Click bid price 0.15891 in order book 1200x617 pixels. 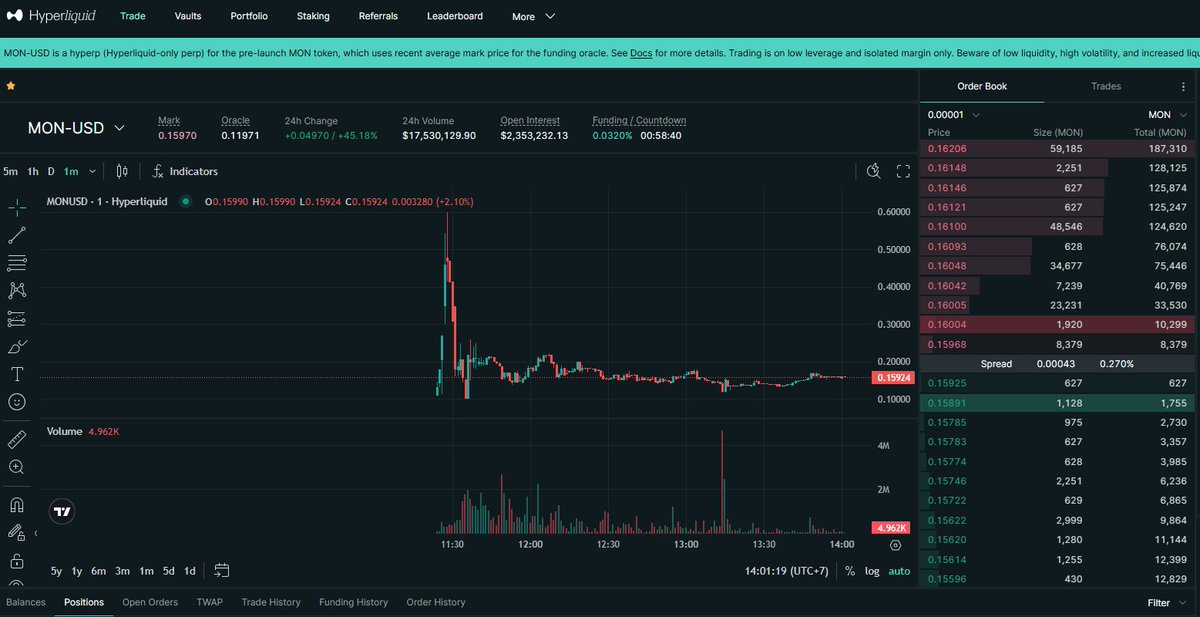pyautogui.click(x=946, y=403)
